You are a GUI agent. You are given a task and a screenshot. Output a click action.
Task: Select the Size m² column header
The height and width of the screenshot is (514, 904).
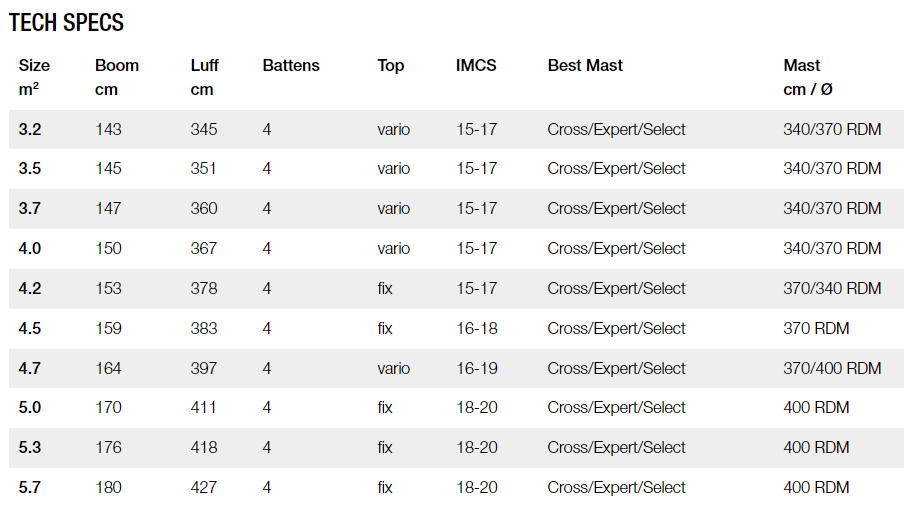34,77
